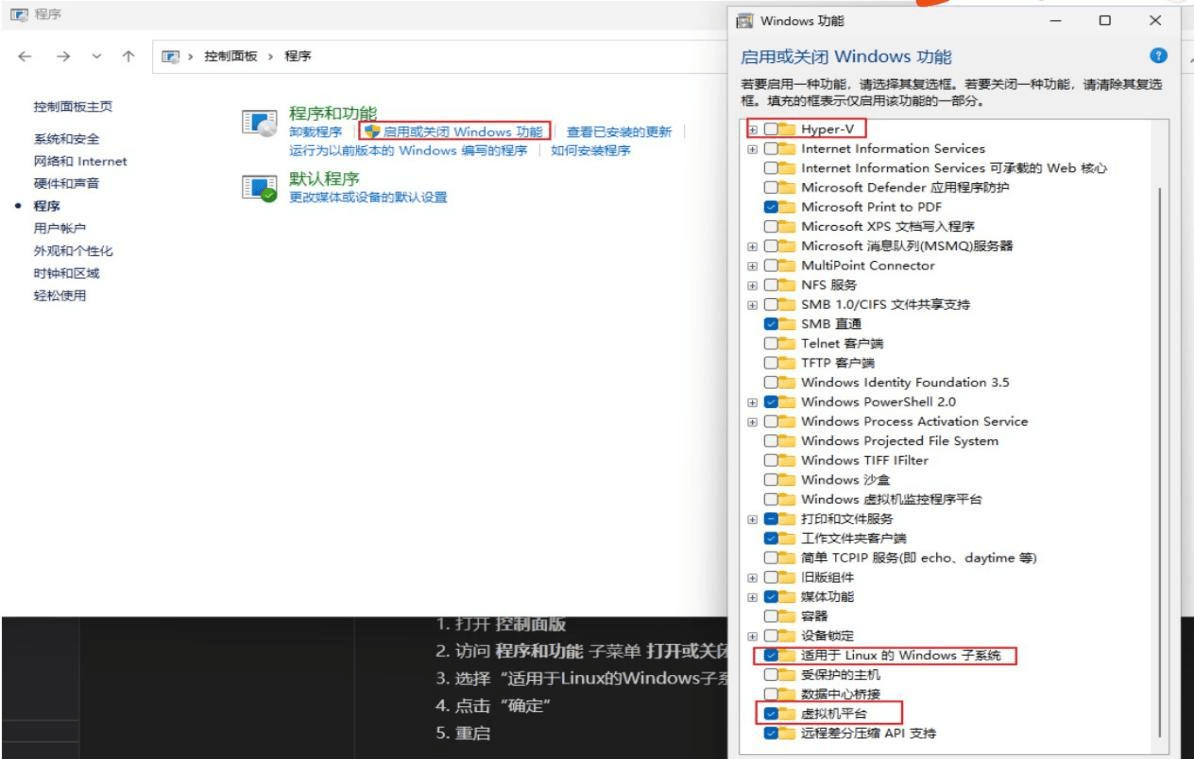Viewport: 1194px width, 759px height.
Task: Open 时钟和区域 category
Action: click(66, 273)
